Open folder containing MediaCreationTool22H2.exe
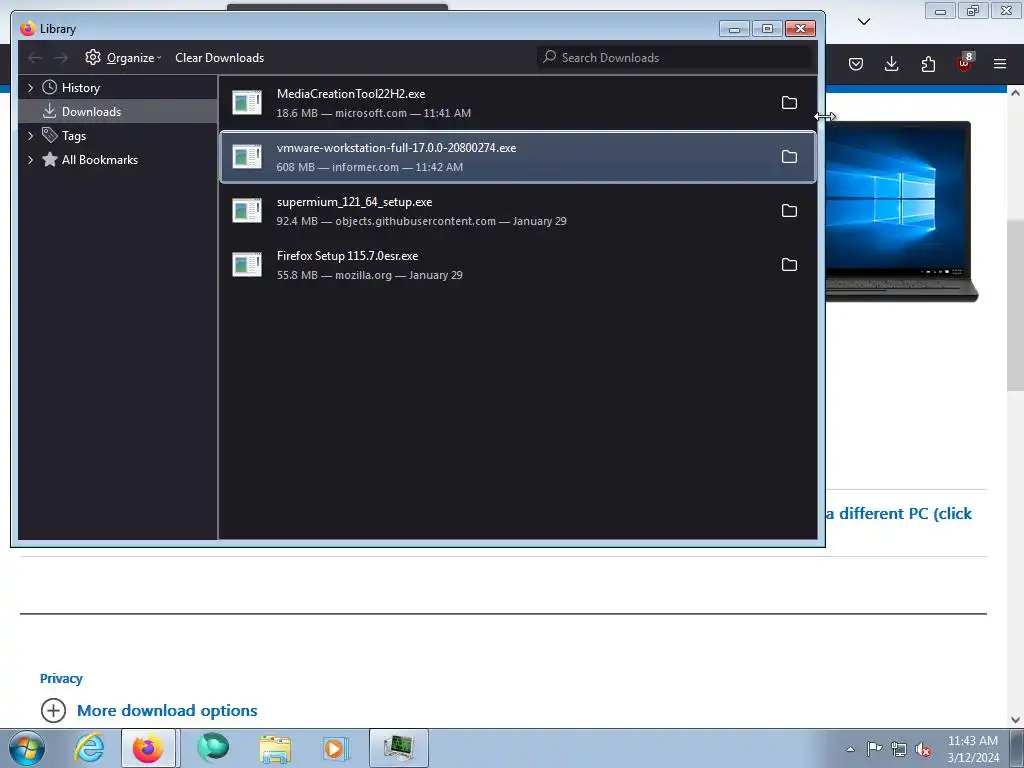Image resolution: width=1024 pixels, height=768 pixels. 789,103
